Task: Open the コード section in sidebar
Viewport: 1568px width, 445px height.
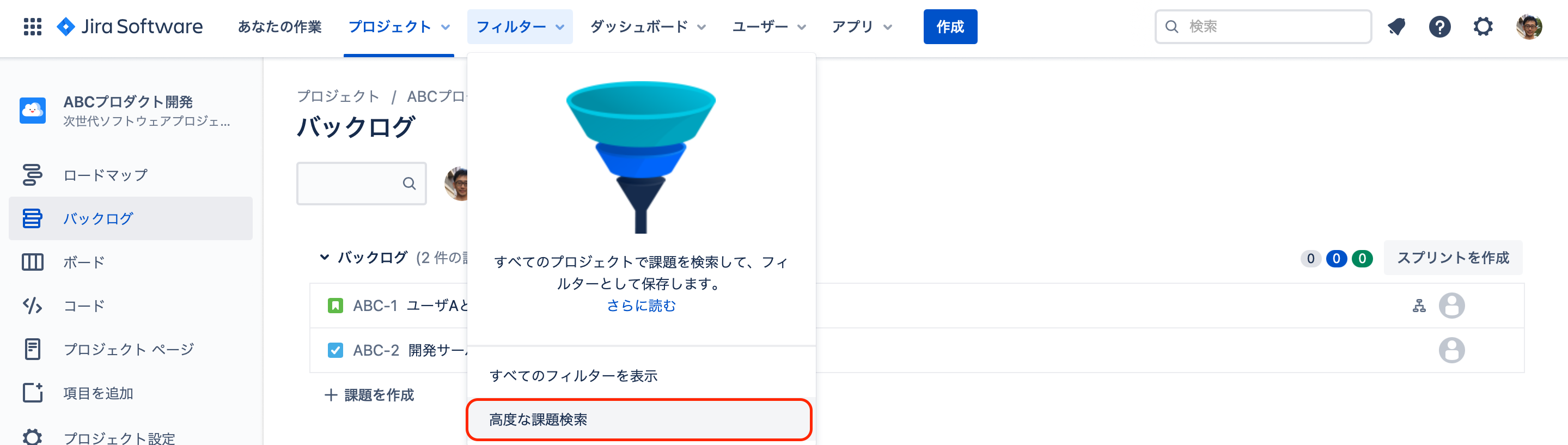Action: 83,306
